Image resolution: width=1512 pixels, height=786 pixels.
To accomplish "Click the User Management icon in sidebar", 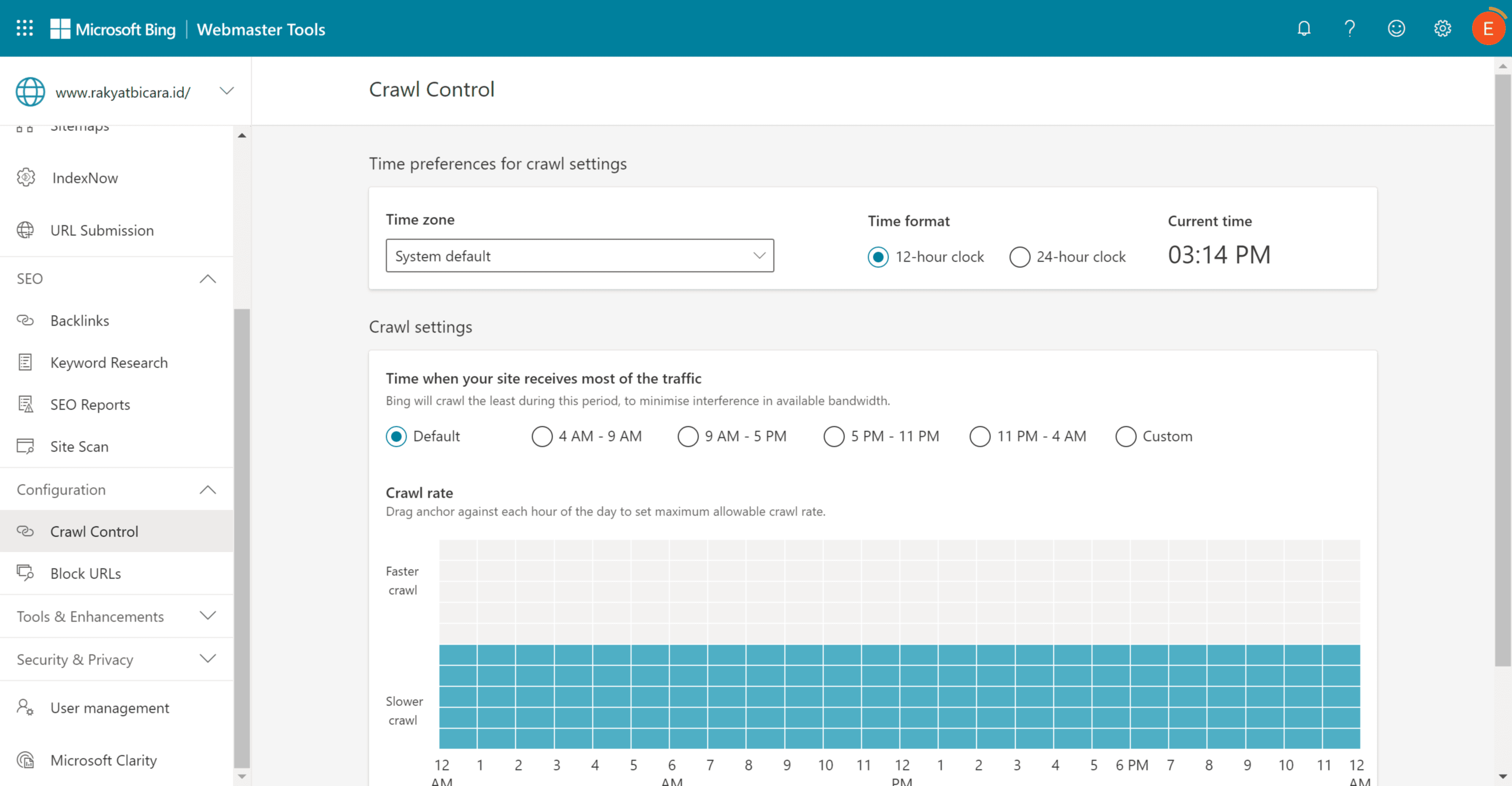I will coord(27,707).
